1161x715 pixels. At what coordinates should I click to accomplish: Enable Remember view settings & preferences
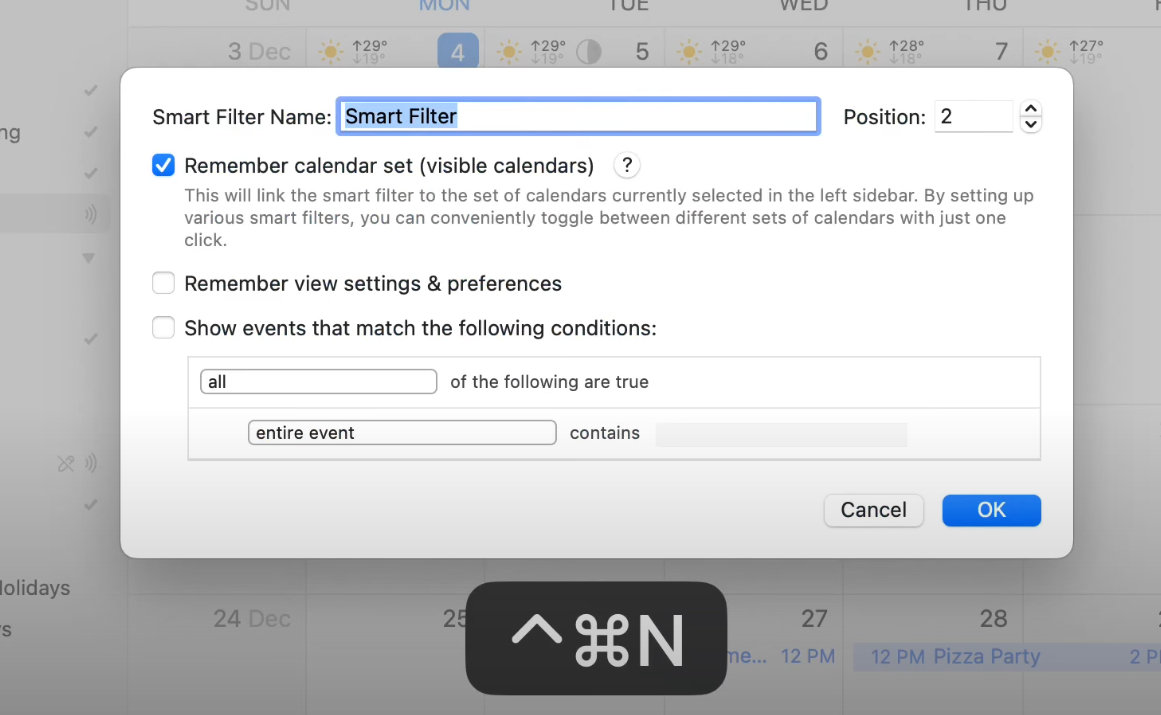[x=163, y=284]
